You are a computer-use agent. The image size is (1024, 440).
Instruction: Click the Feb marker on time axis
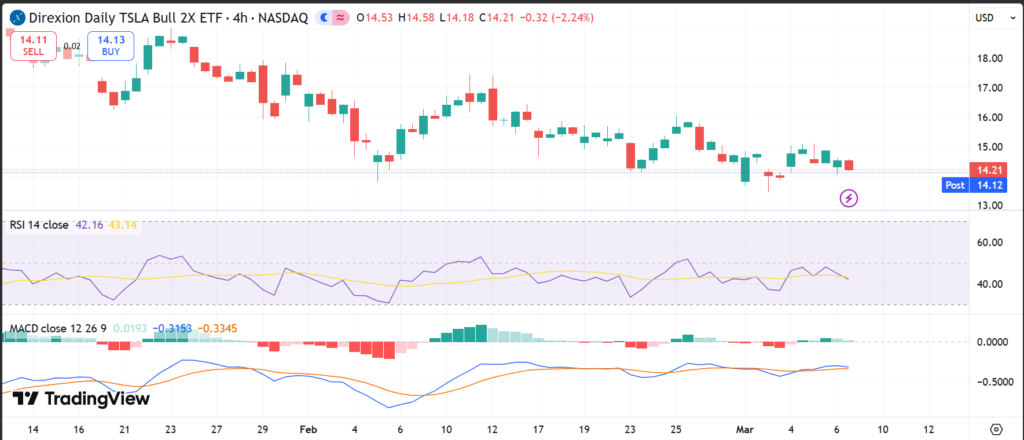306,428
